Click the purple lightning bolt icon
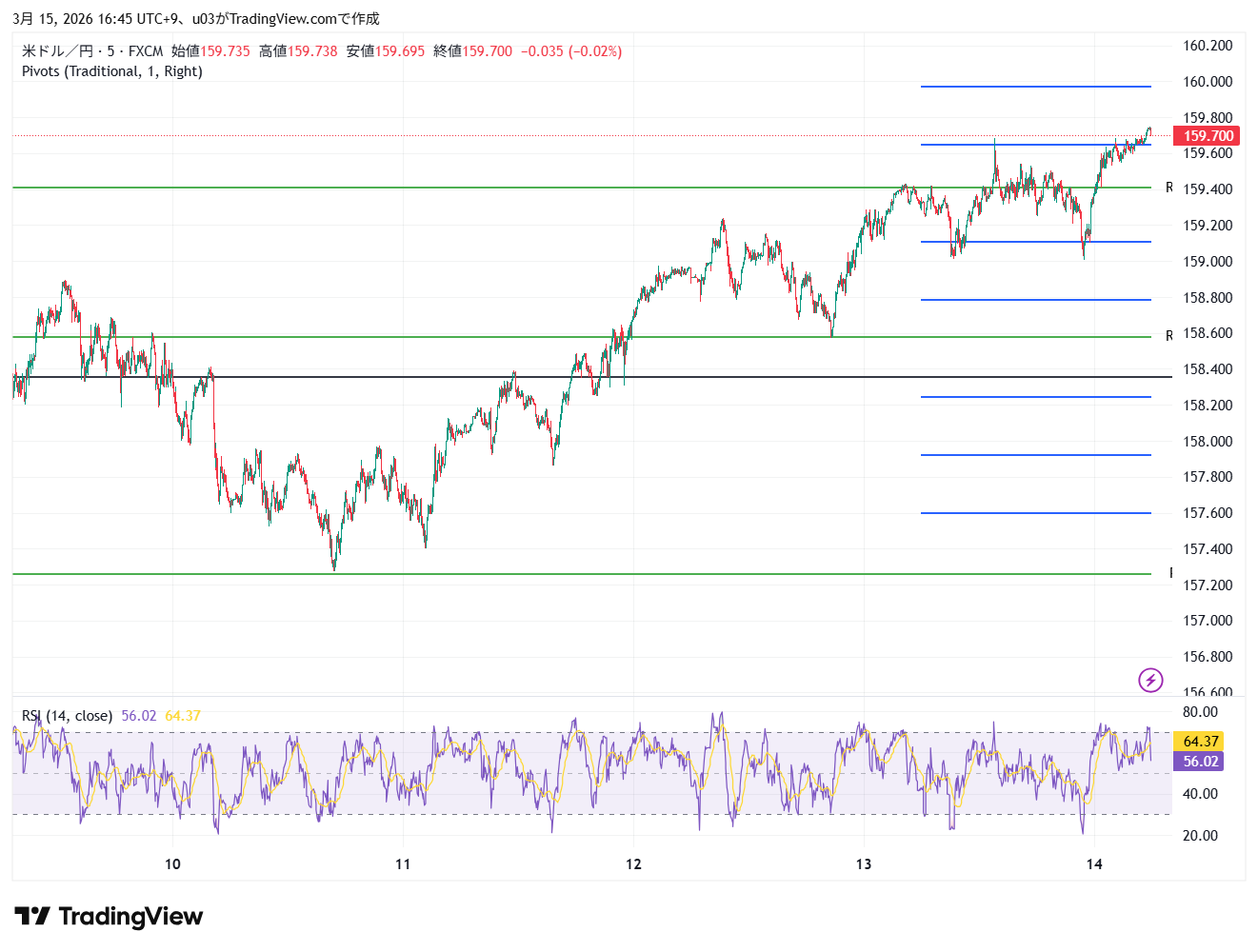This screenshot has height=952, width=1258. click(1150, 680)
